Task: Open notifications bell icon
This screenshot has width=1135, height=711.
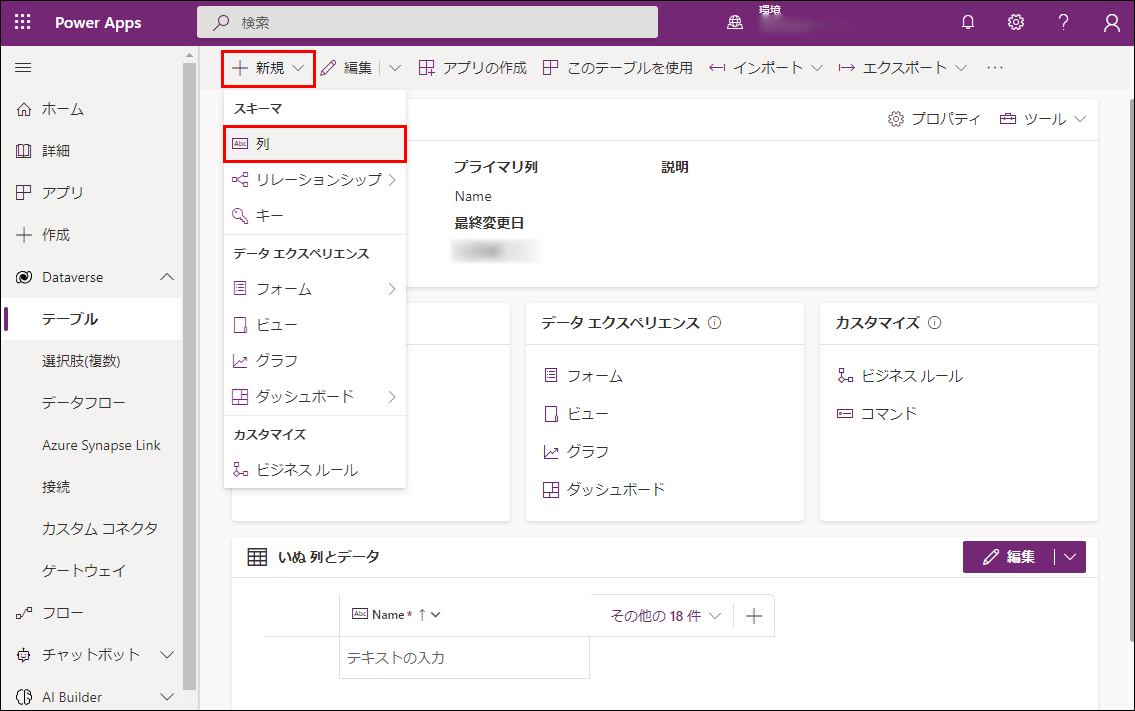Action: [x=968, y=22]
